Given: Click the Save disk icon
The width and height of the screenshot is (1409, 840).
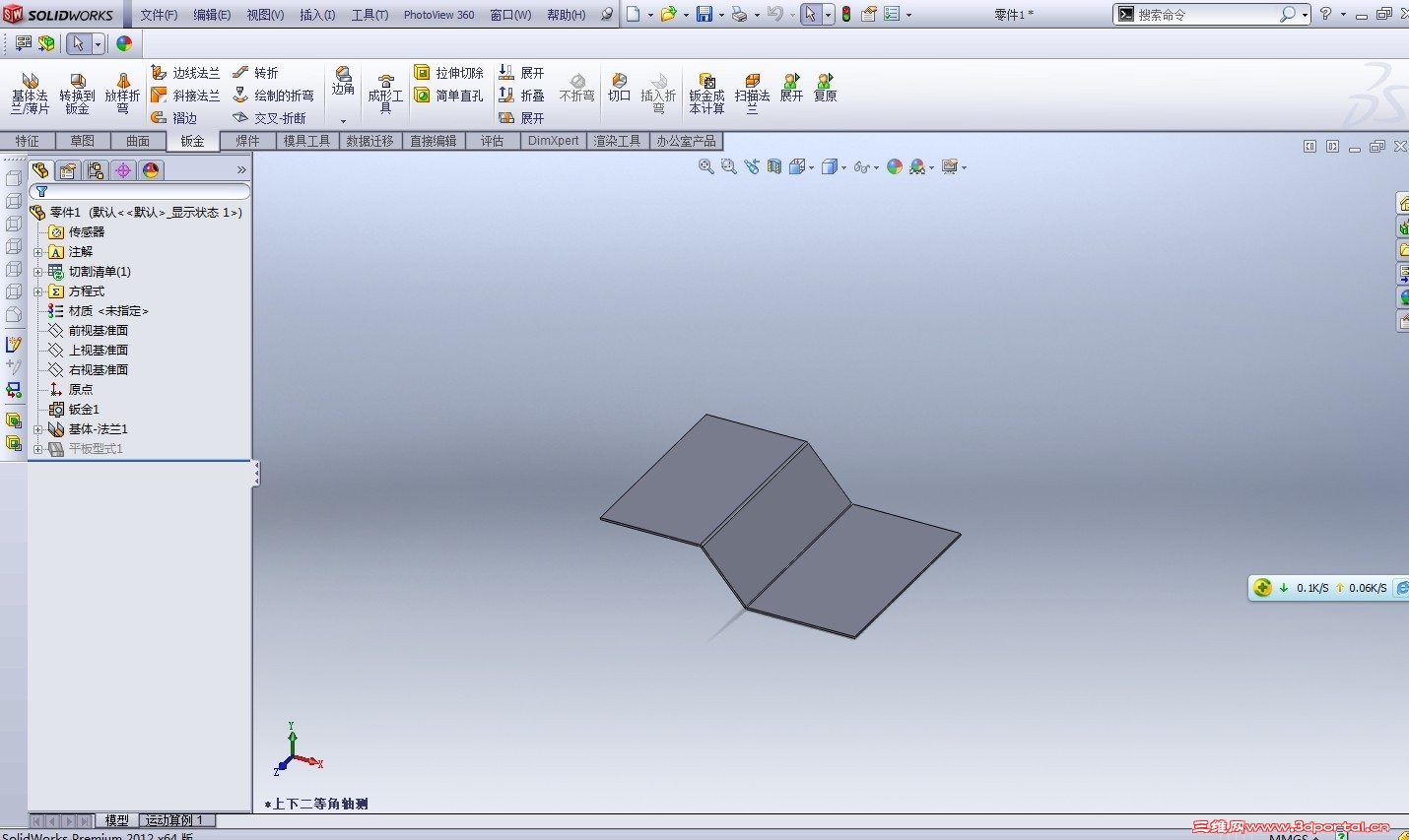Looking at the screenshot, I should (704, 15).
